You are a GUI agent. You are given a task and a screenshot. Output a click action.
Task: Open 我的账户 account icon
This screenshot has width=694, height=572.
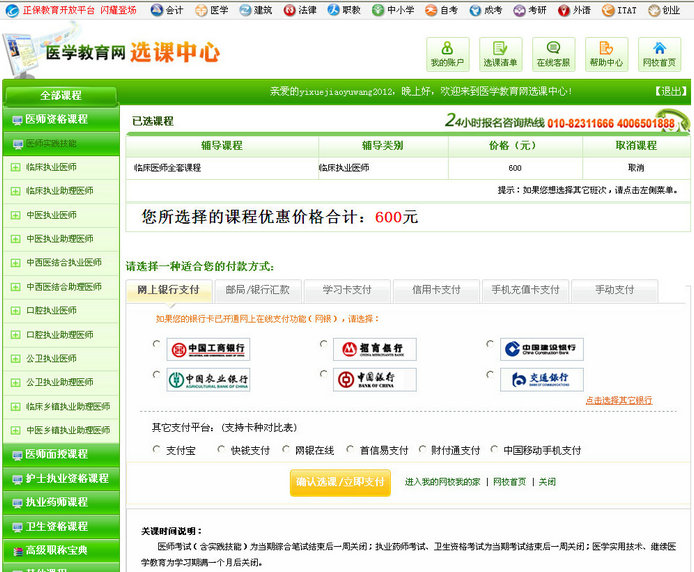pos(447,54)
